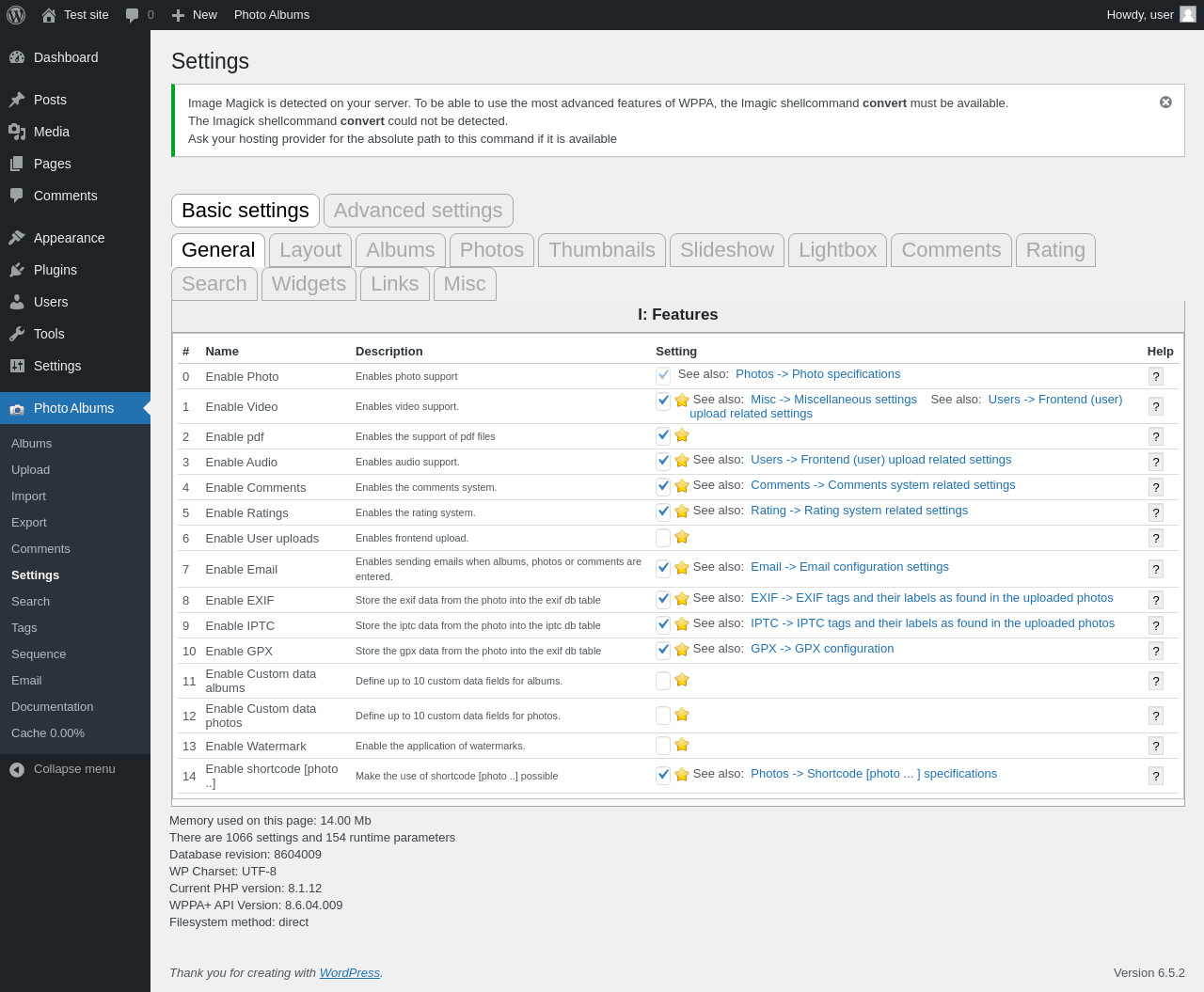Uncheck the Enable Comments checkbox

click(x=663, y=486)
